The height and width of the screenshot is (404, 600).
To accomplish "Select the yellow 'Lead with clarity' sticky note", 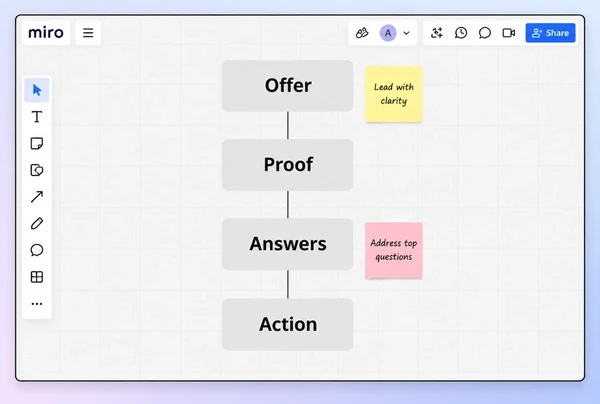I will tap(394, 94).
